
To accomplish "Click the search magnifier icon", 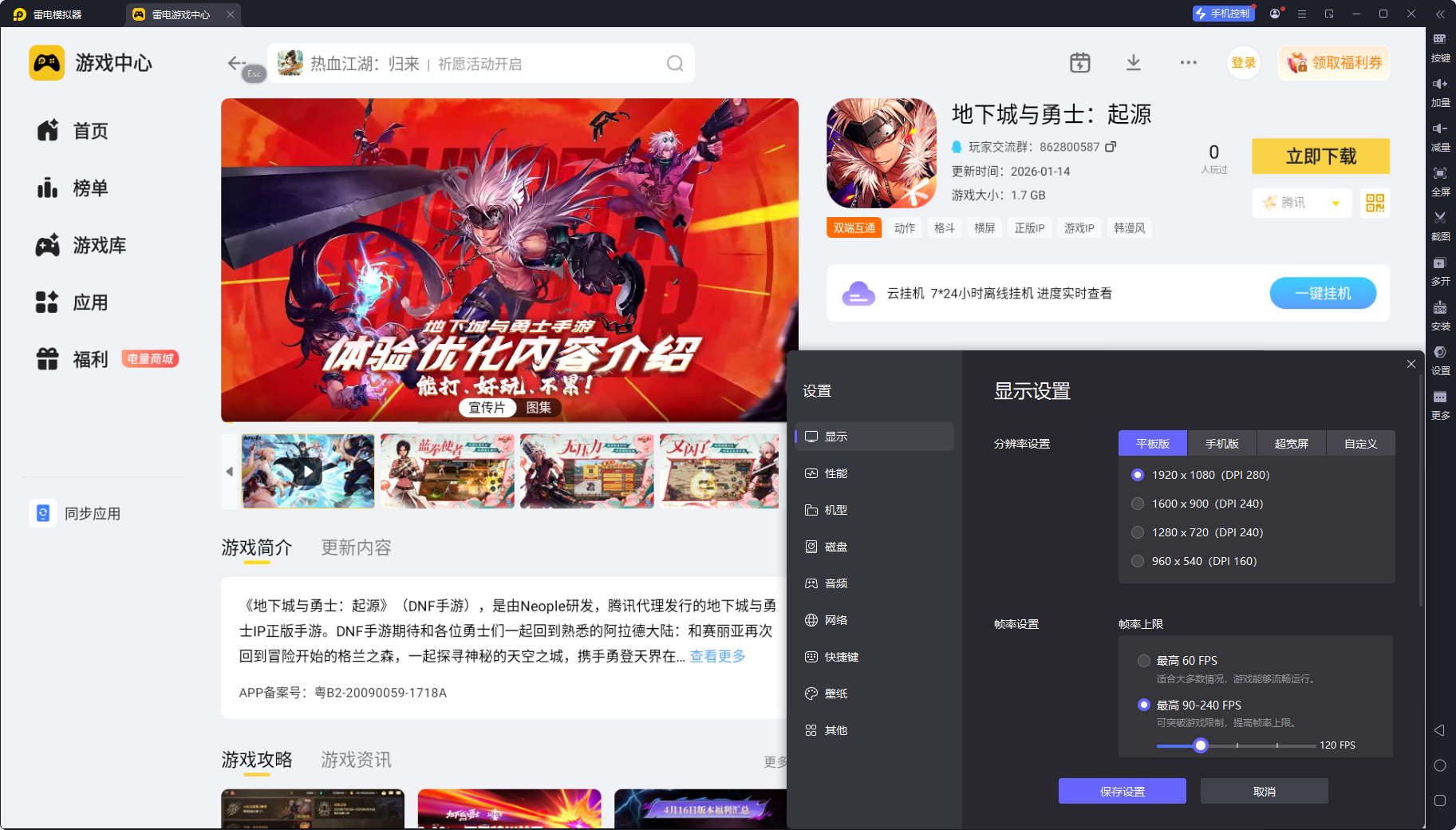I will (675, 63).
